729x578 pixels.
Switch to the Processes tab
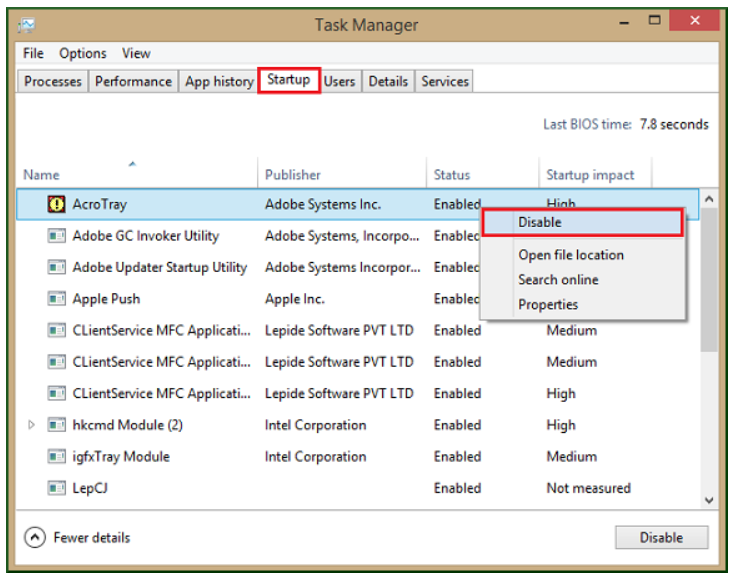[53, 81]
